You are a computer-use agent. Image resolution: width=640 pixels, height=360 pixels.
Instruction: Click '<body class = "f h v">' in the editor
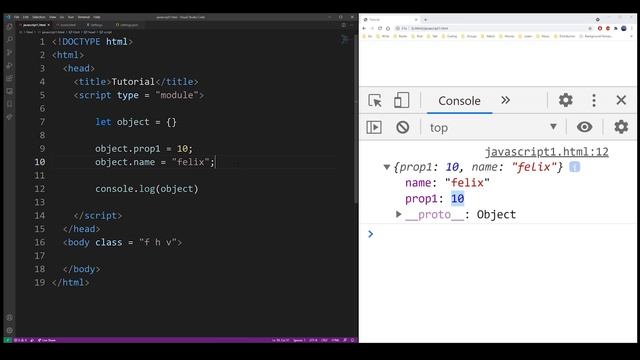click(122, 242)
